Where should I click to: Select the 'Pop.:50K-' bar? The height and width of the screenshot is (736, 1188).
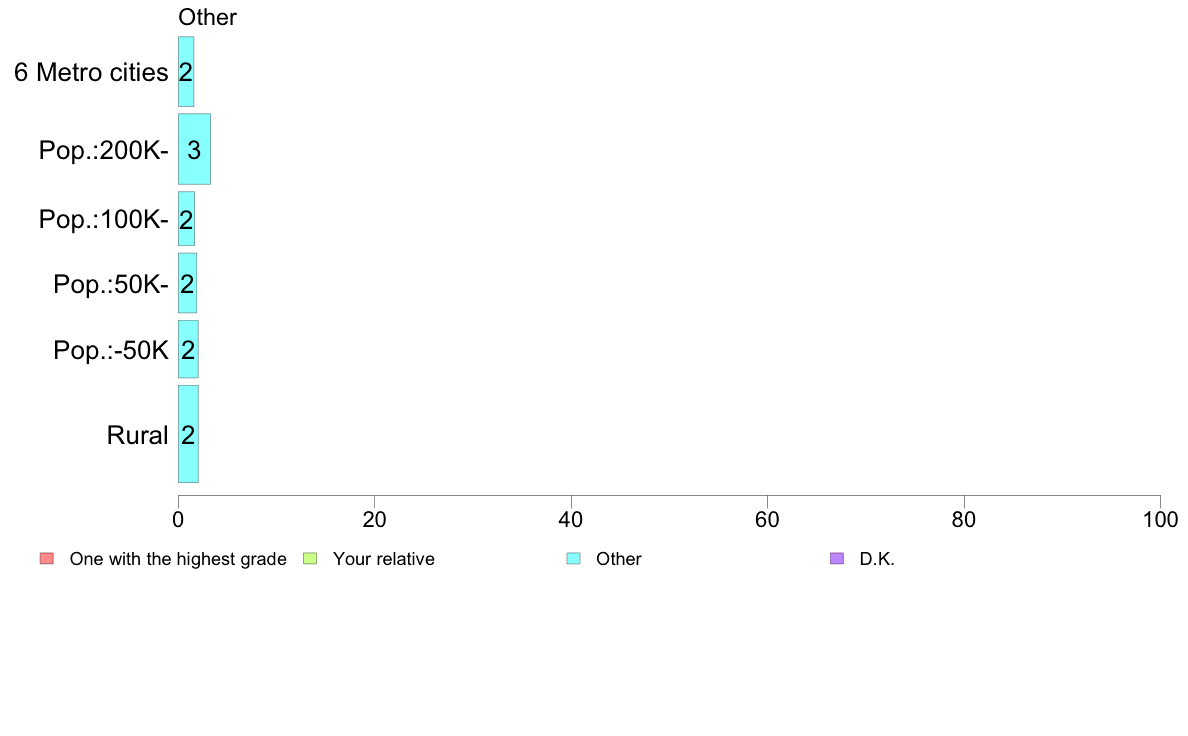pos(187,283)
